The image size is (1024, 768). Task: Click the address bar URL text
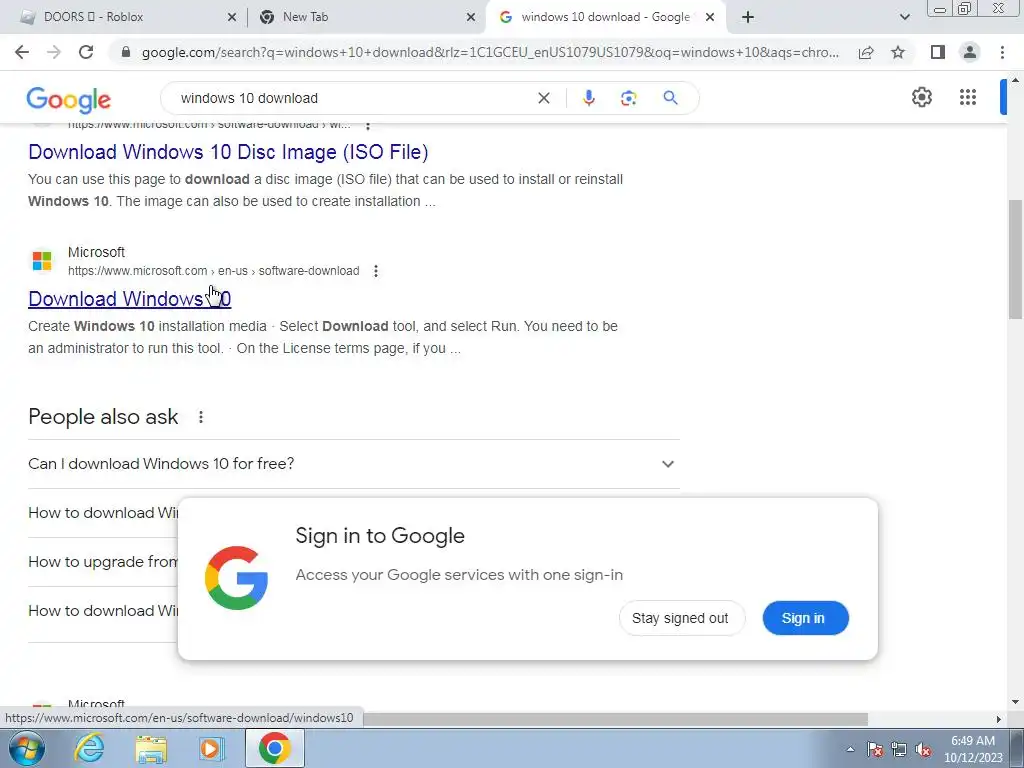[x=490, y=52]
